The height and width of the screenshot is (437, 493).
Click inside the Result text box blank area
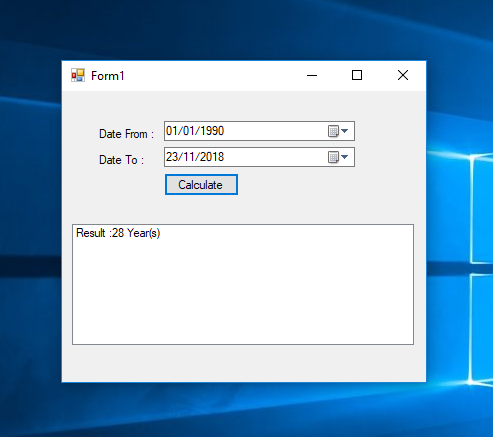click(243, 293)
